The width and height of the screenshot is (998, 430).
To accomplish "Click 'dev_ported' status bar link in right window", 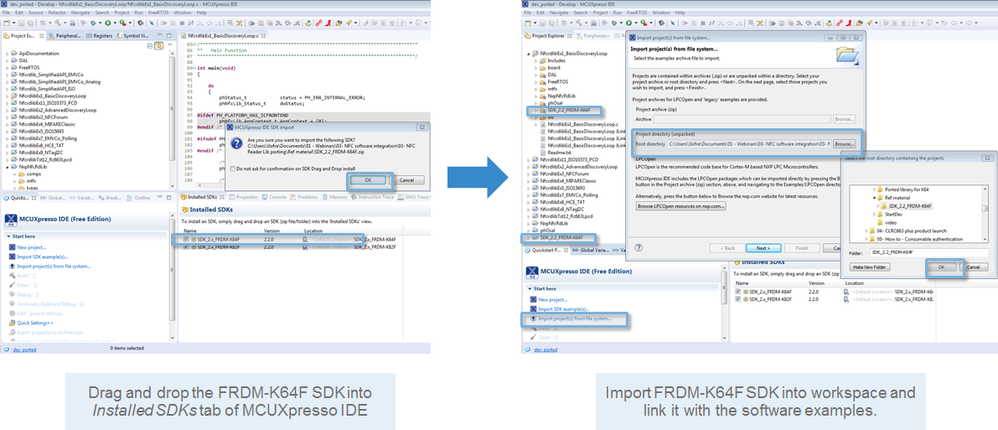I will coord(545,349).
